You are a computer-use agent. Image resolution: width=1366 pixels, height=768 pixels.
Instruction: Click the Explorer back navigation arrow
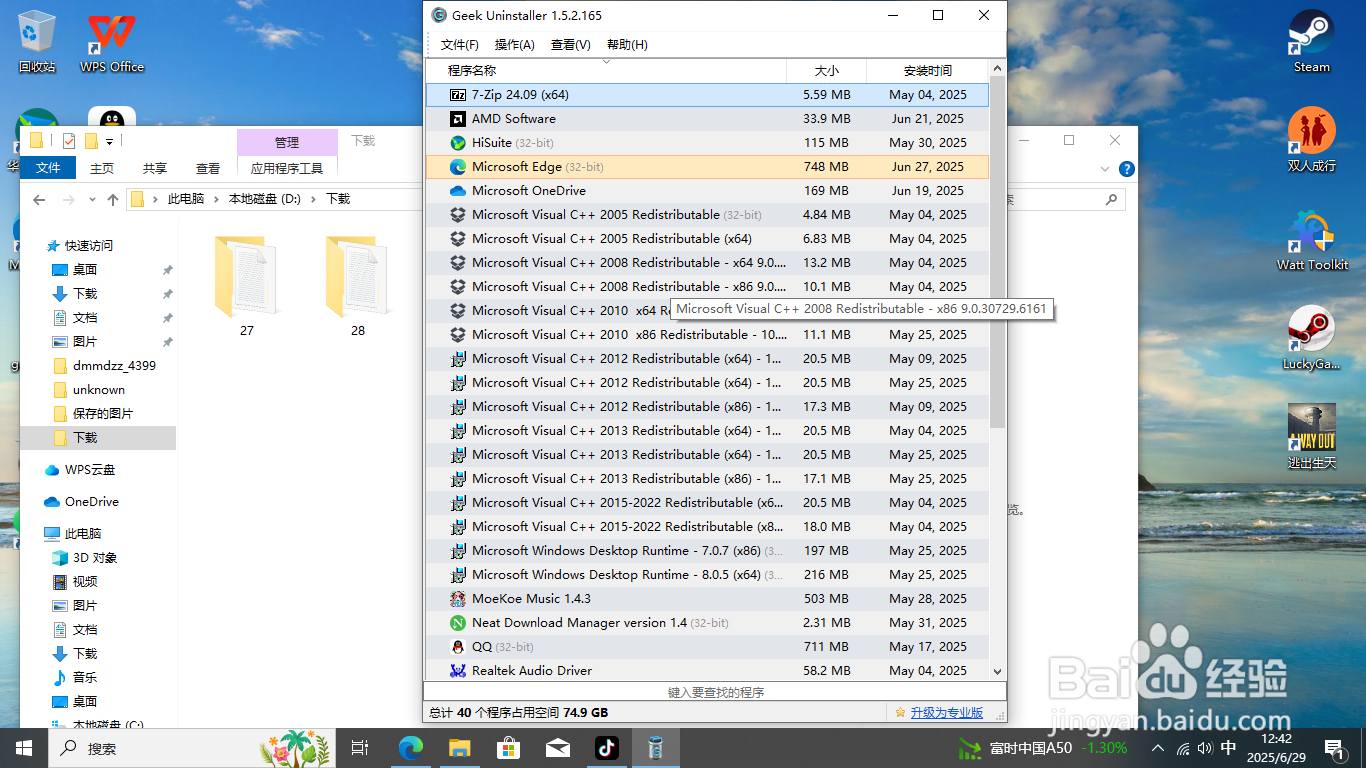point(39,199)
